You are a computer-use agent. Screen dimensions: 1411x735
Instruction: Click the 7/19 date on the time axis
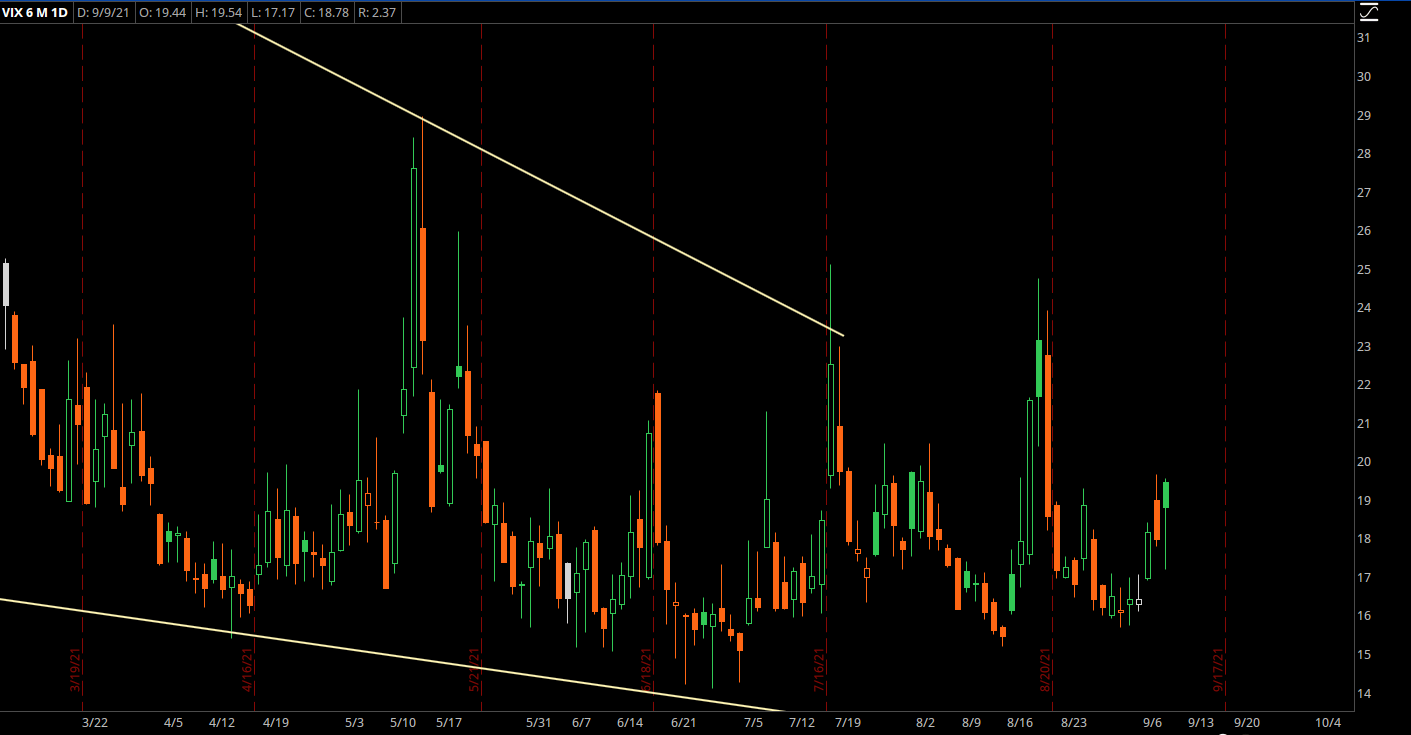[848, 722]
